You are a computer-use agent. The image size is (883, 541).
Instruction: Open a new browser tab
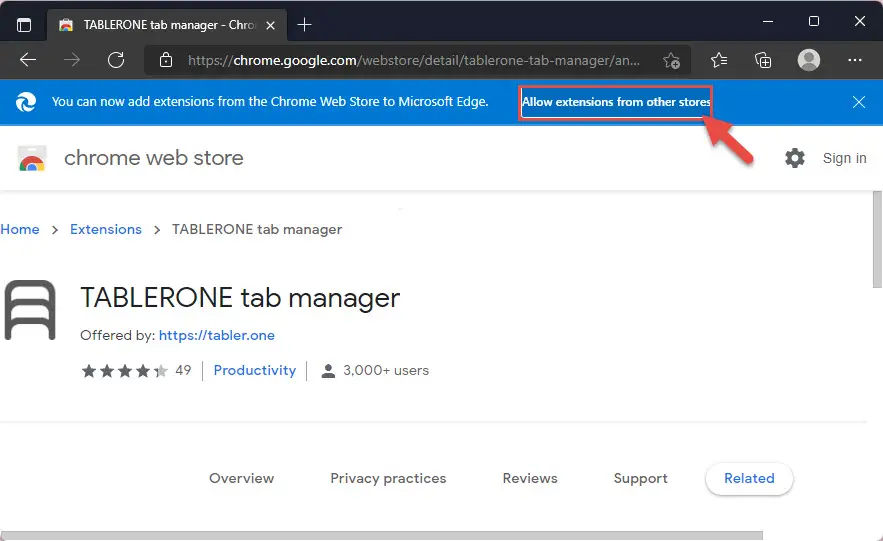pyautogui.click(x=304, y=25)
